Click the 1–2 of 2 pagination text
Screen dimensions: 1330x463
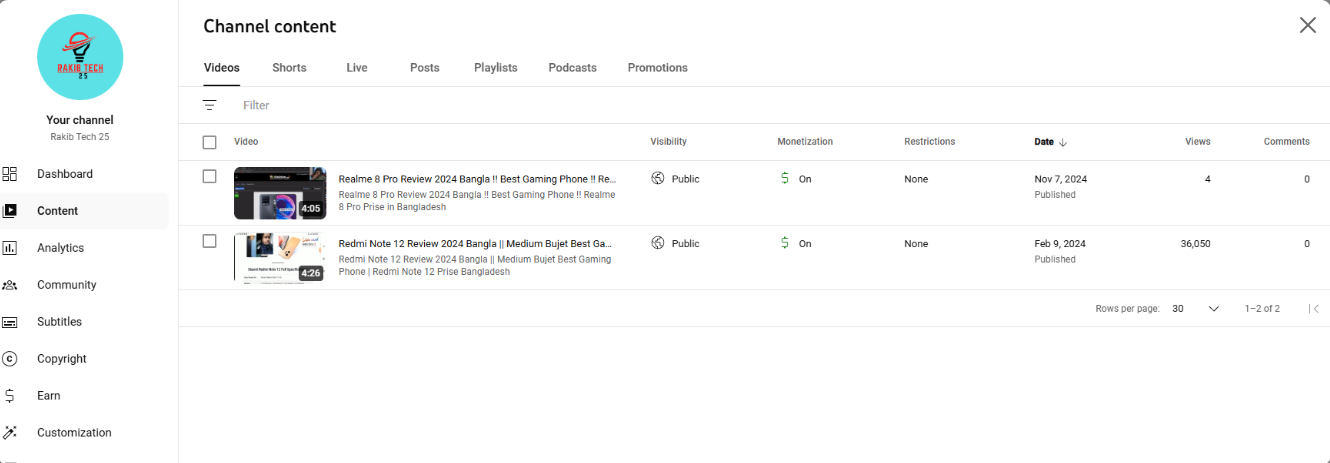click(x=1262, y=309)
